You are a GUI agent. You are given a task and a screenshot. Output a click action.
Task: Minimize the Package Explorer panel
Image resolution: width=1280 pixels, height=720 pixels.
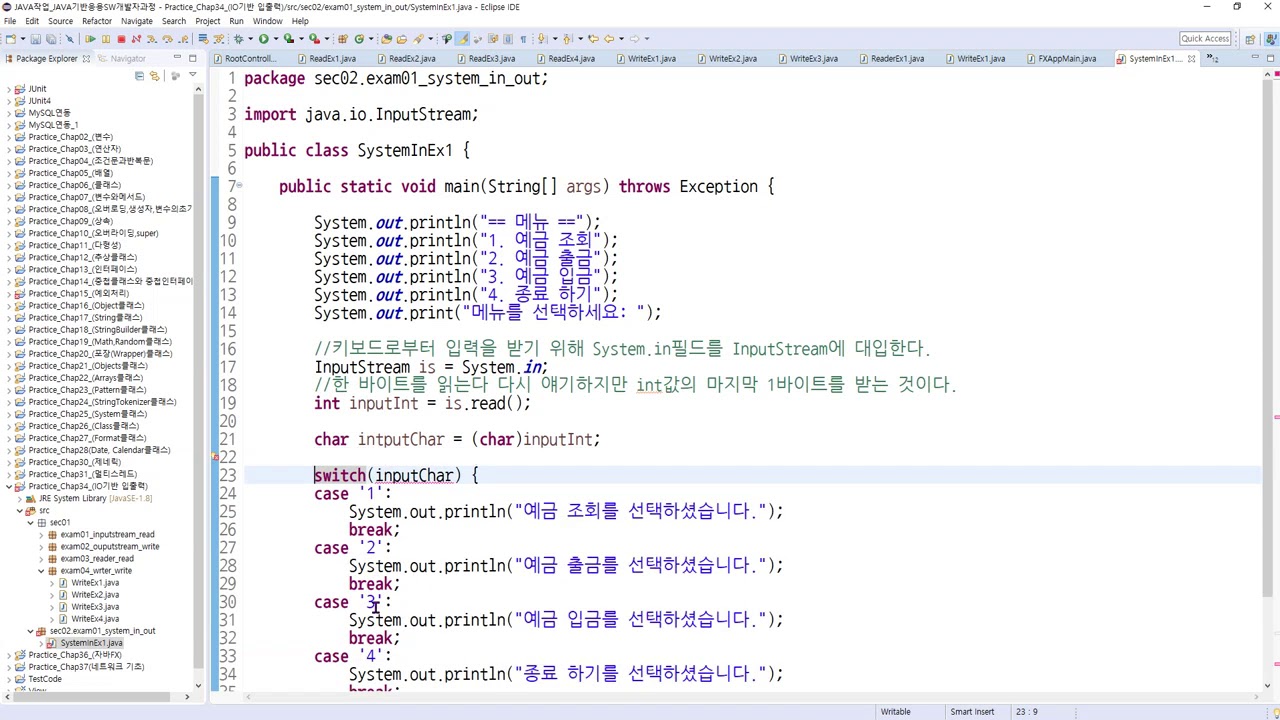click(177, 58)
